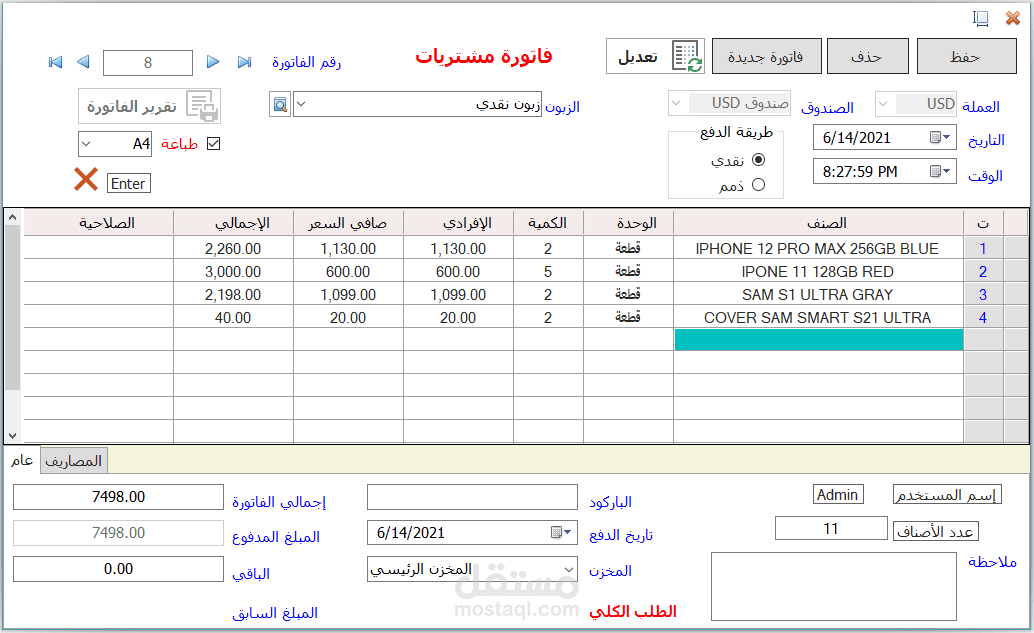Click the Admin username field
The height and width of the screenshot is (633, 1034).
[x=837, y=495]
